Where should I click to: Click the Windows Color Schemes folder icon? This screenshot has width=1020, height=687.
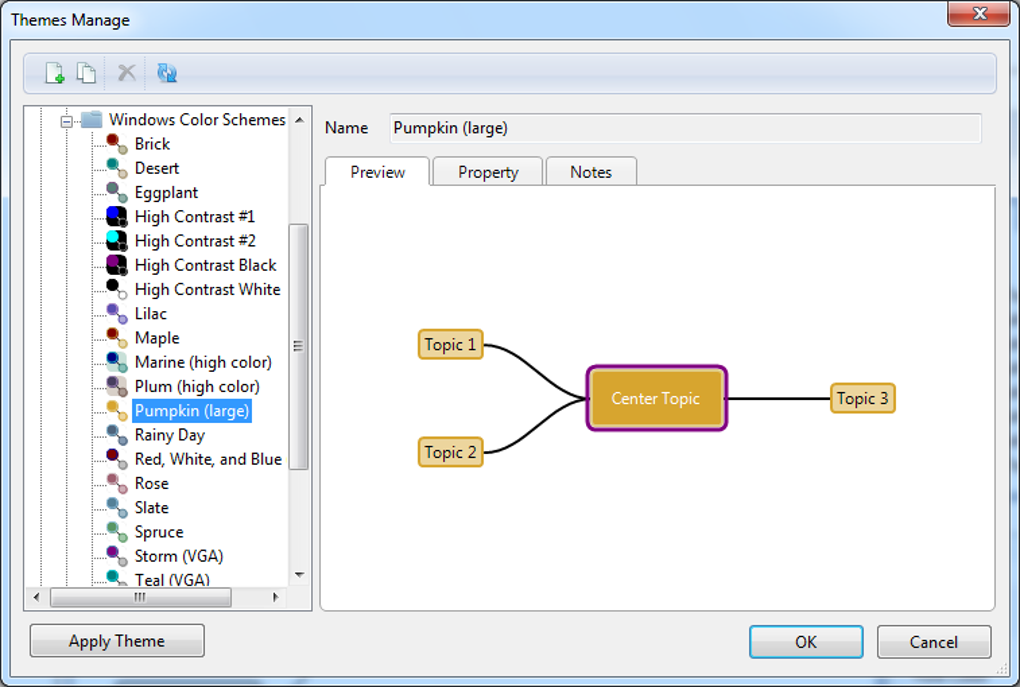click(92, 120)
